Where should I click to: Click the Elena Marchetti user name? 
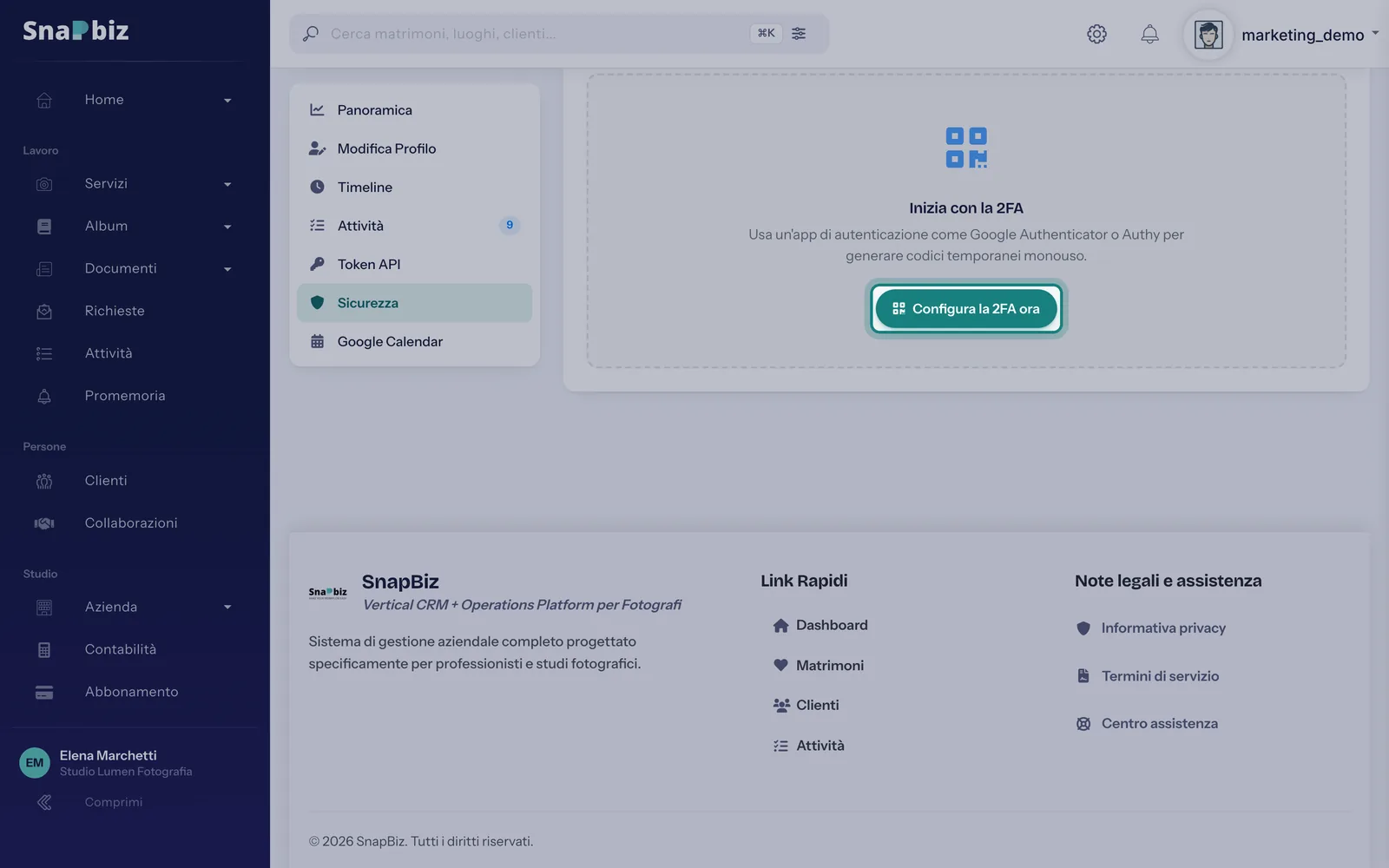click(109, 756)
